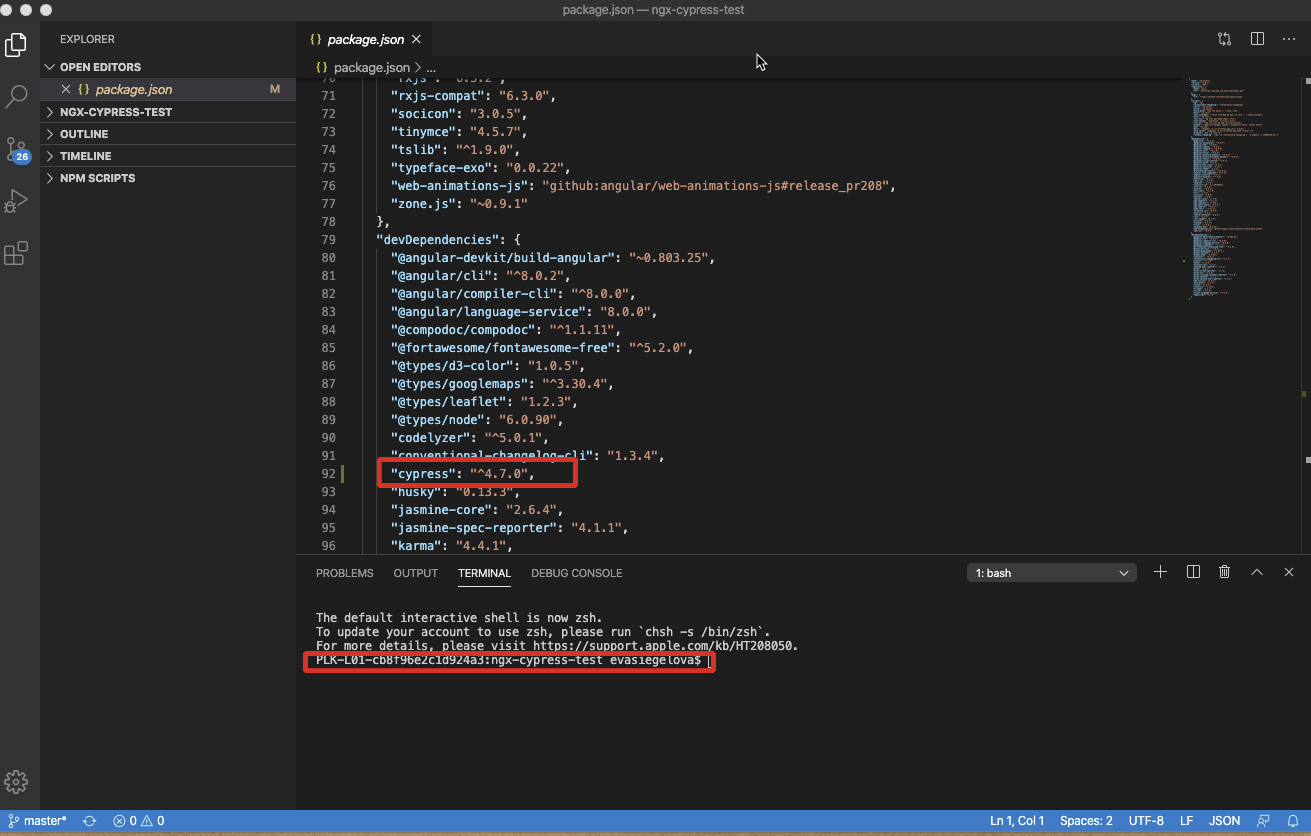Switch to the DEBUG CONSOLE tab
This screenshot has width=1311, height=836.
click(x=576, y=573)
